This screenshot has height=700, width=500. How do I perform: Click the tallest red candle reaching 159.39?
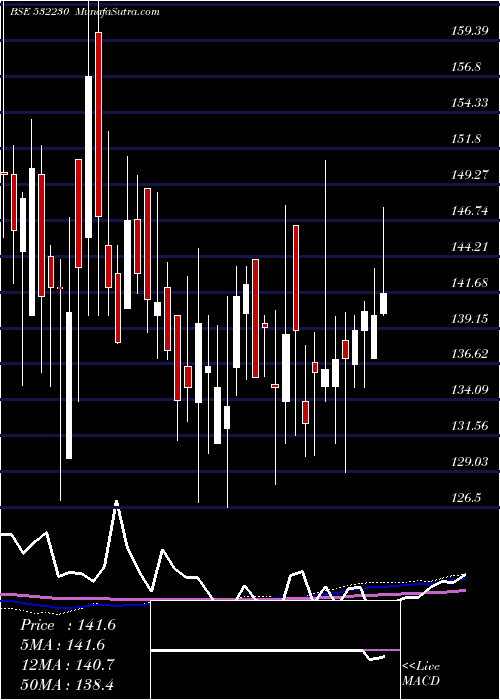[98, 125]
